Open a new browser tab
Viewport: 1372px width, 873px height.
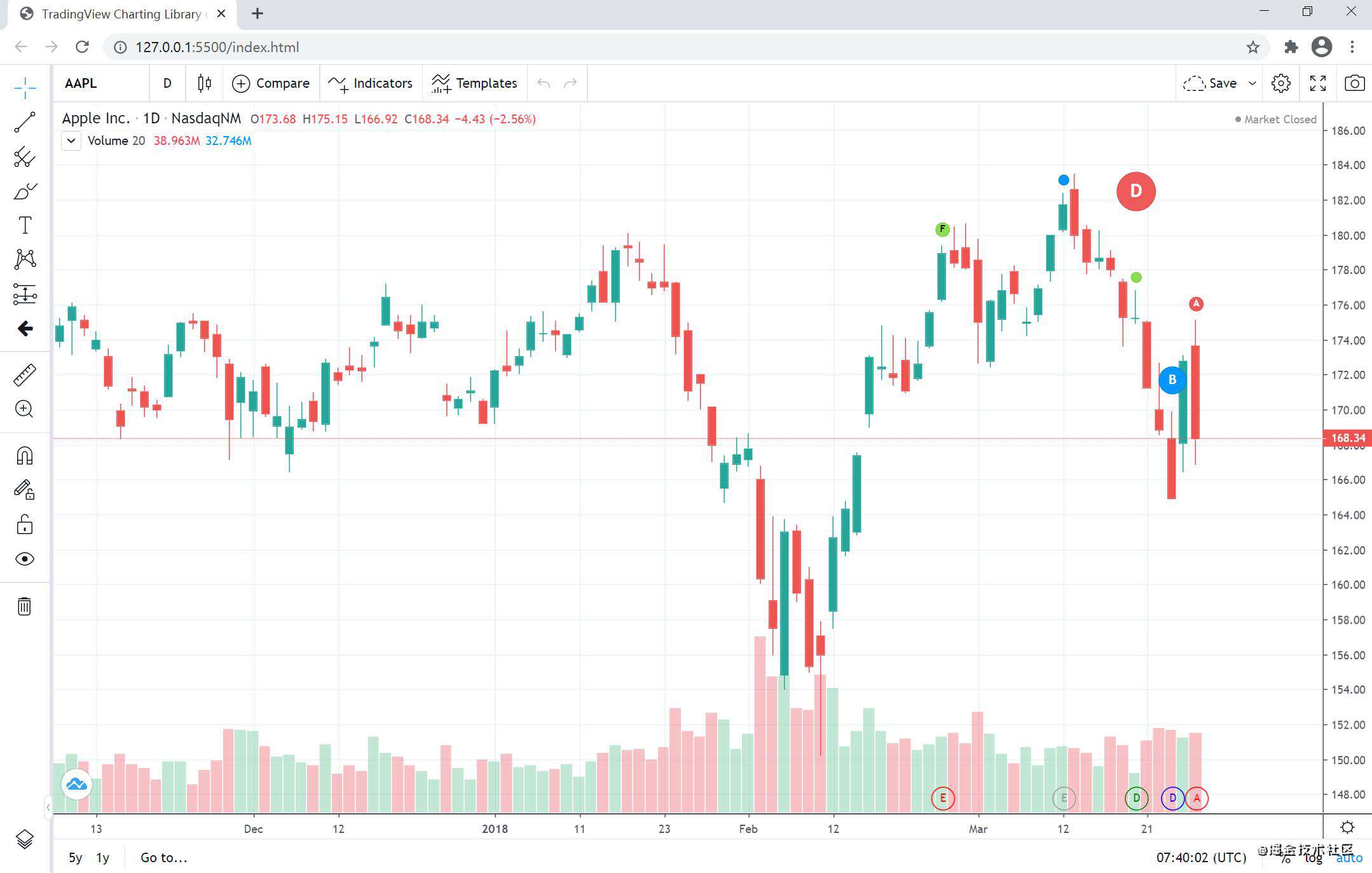(257, 13)
